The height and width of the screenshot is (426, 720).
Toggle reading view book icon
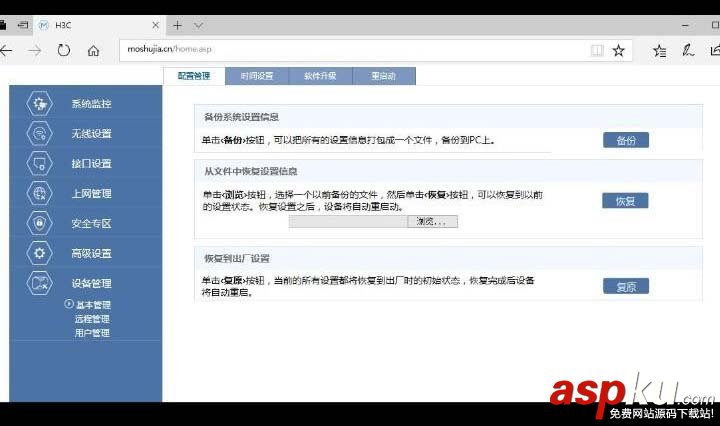(x=597, y=50)
